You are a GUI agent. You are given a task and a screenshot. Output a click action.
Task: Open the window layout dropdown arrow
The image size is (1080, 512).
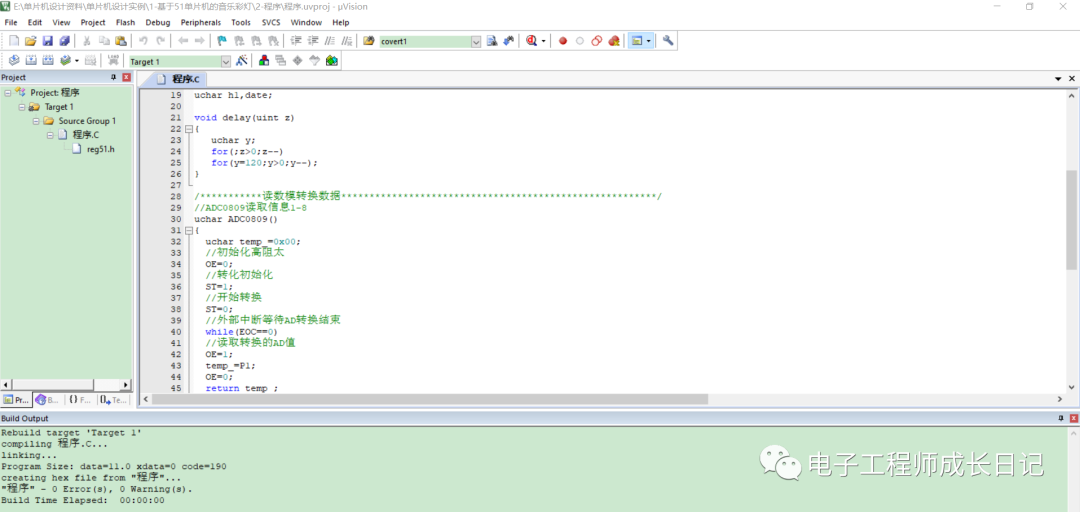click(649, 41)
